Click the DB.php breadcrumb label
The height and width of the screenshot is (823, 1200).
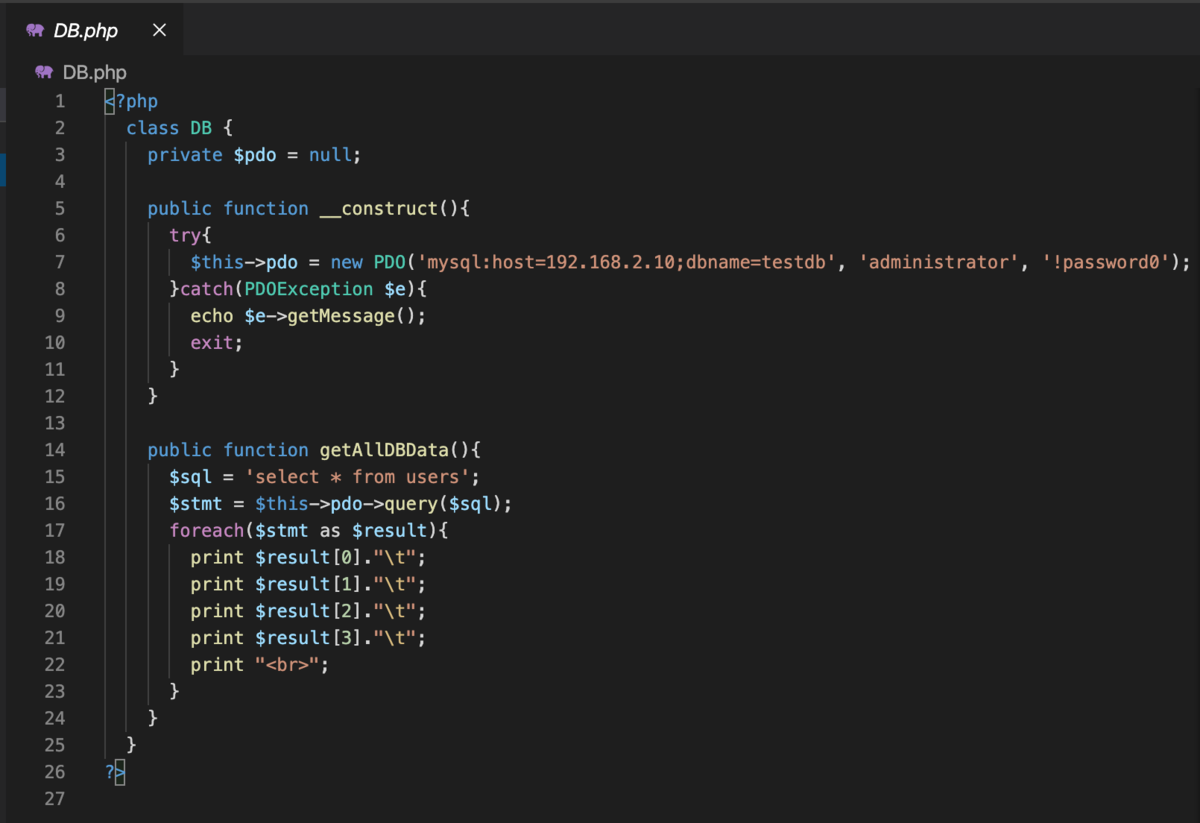[95, 72]
